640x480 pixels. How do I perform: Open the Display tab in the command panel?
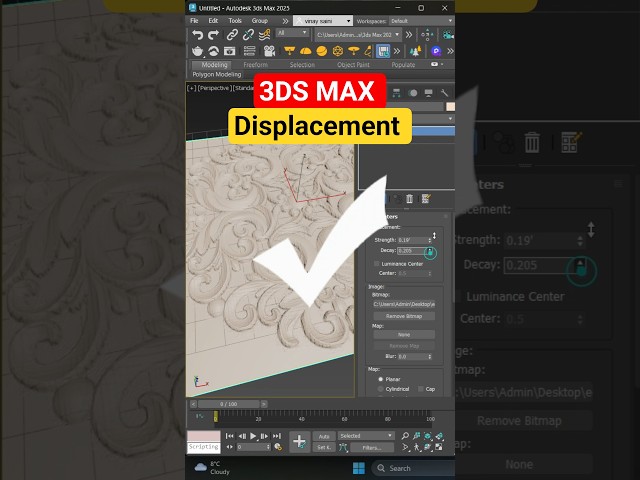pyautogui.click(x=428, y=93)
